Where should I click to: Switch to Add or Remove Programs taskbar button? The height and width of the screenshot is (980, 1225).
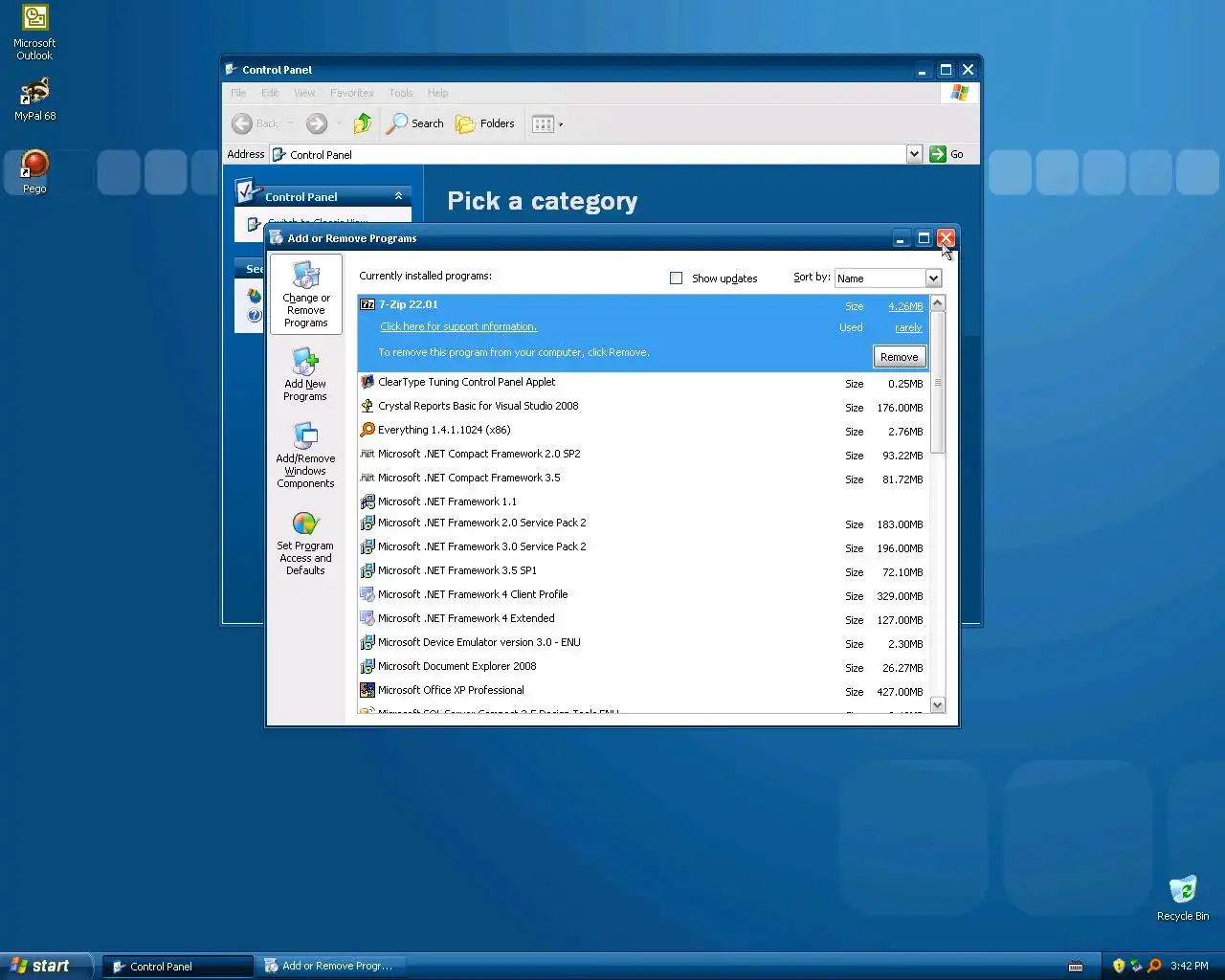pyautogui.click(x=330, y=967)
